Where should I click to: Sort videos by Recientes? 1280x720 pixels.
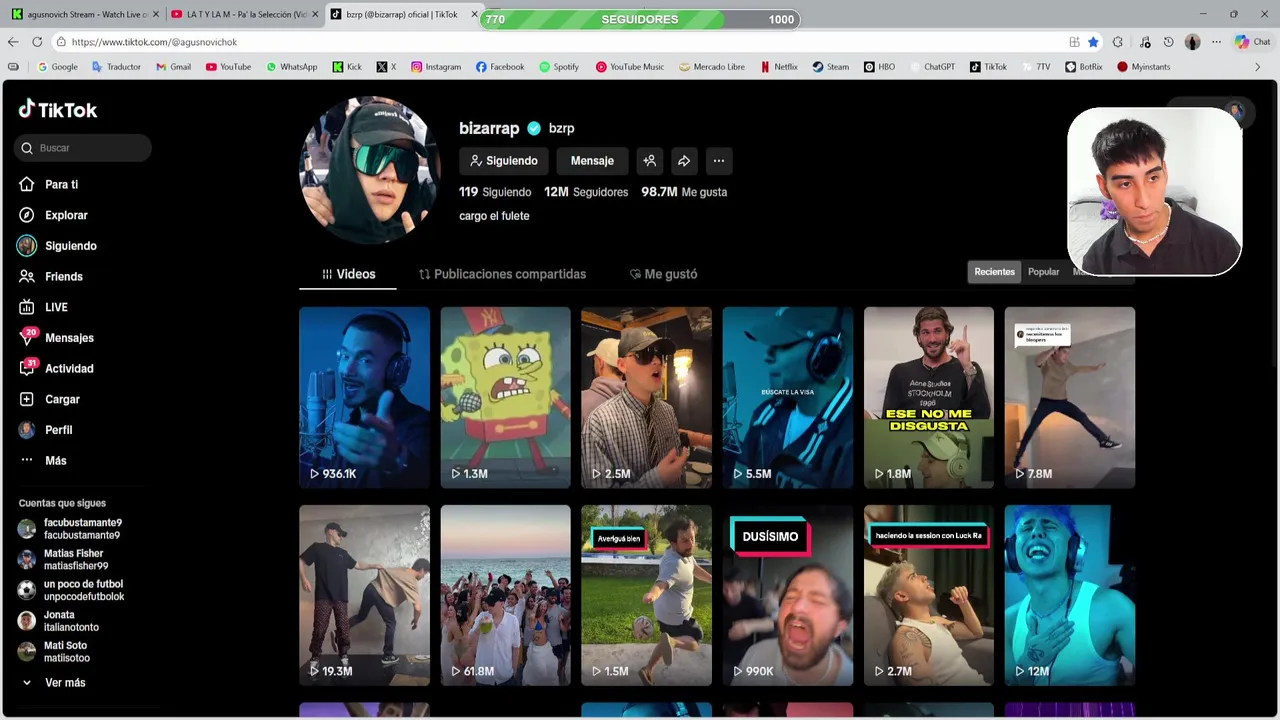tap(994, 272)
